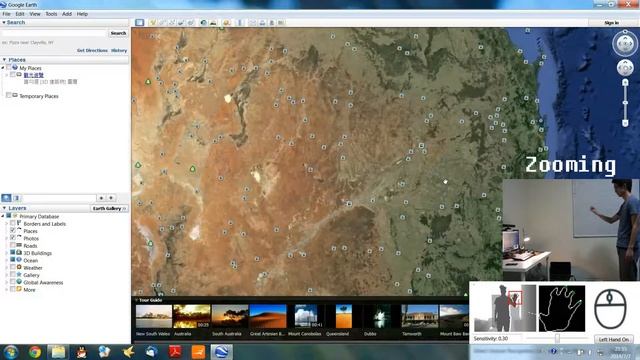This screenshot has width=640, height=360.
Task: Open Google Chrome from the taskbar
Action: 35,352
